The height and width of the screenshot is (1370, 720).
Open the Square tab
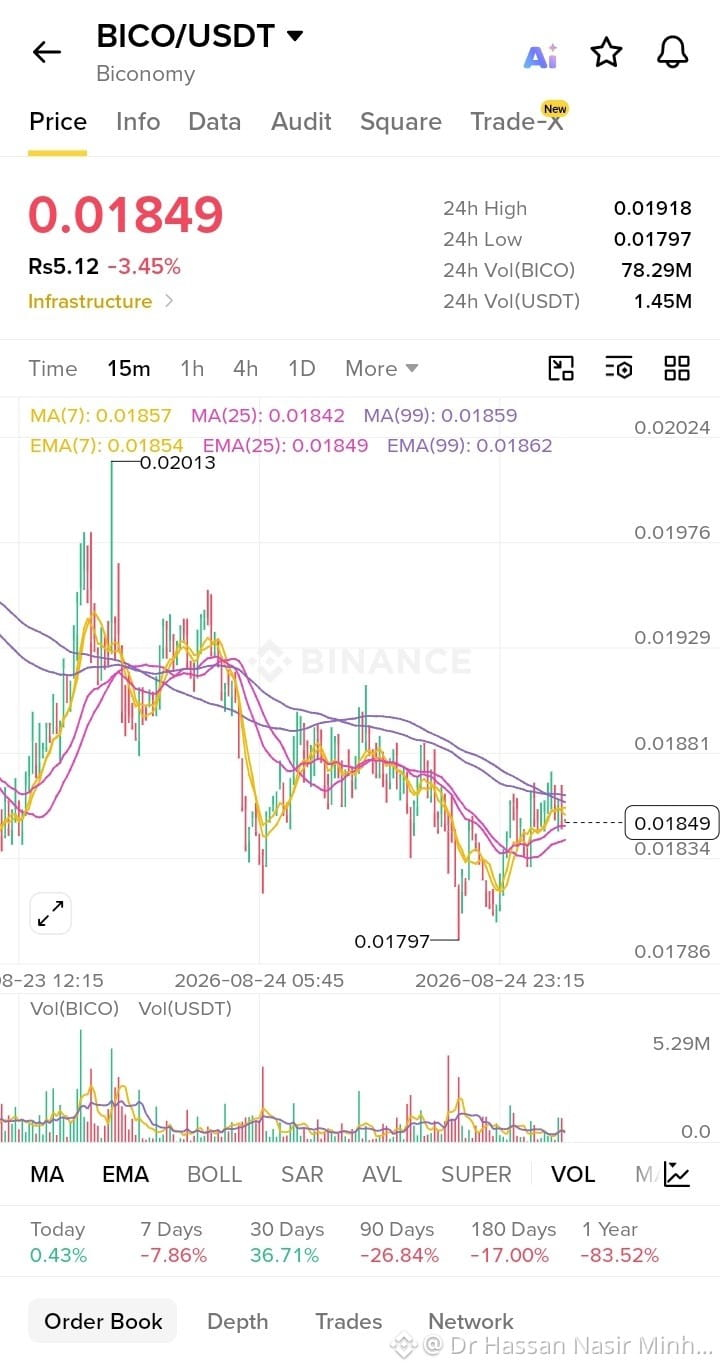[401, 121]
